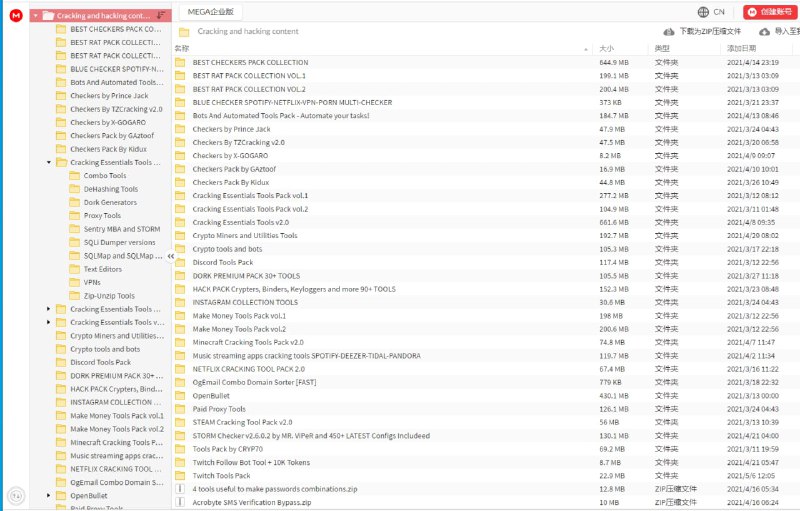Expand the OpenBullet tree node
The width and height of the screenshot is (800, 511).
tap(49, 495)
